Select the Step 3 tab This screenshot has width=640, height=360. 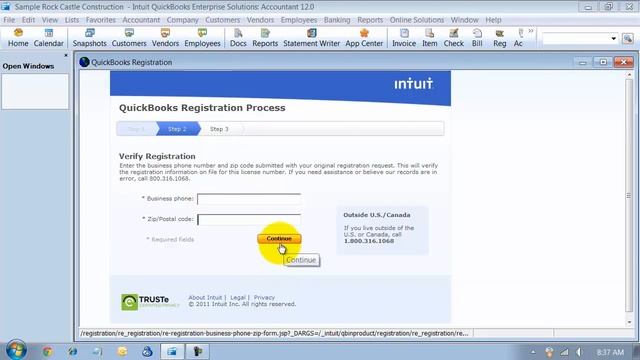pyautogui.click(x=219, y=129)
